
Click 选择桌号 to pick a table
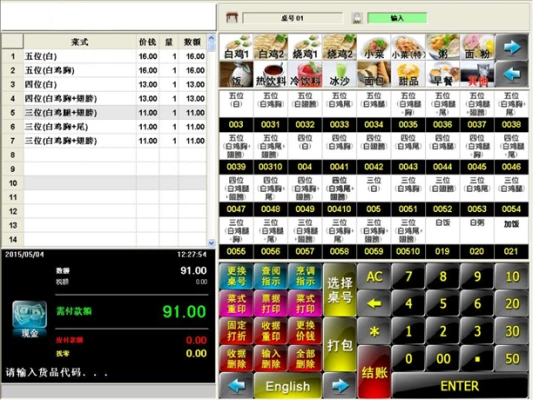point(339,290)
